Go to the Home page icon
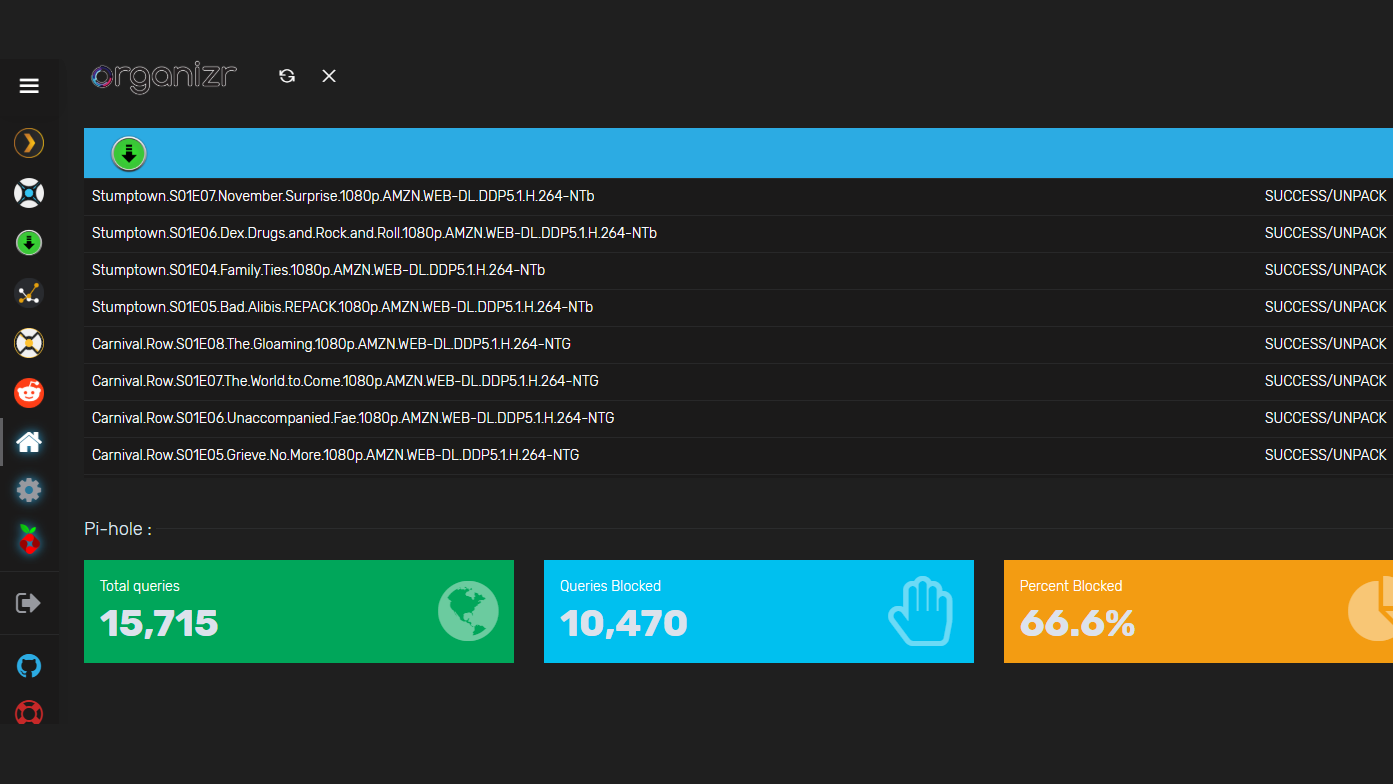The image size is (1393, 784). tap(29, 441)
